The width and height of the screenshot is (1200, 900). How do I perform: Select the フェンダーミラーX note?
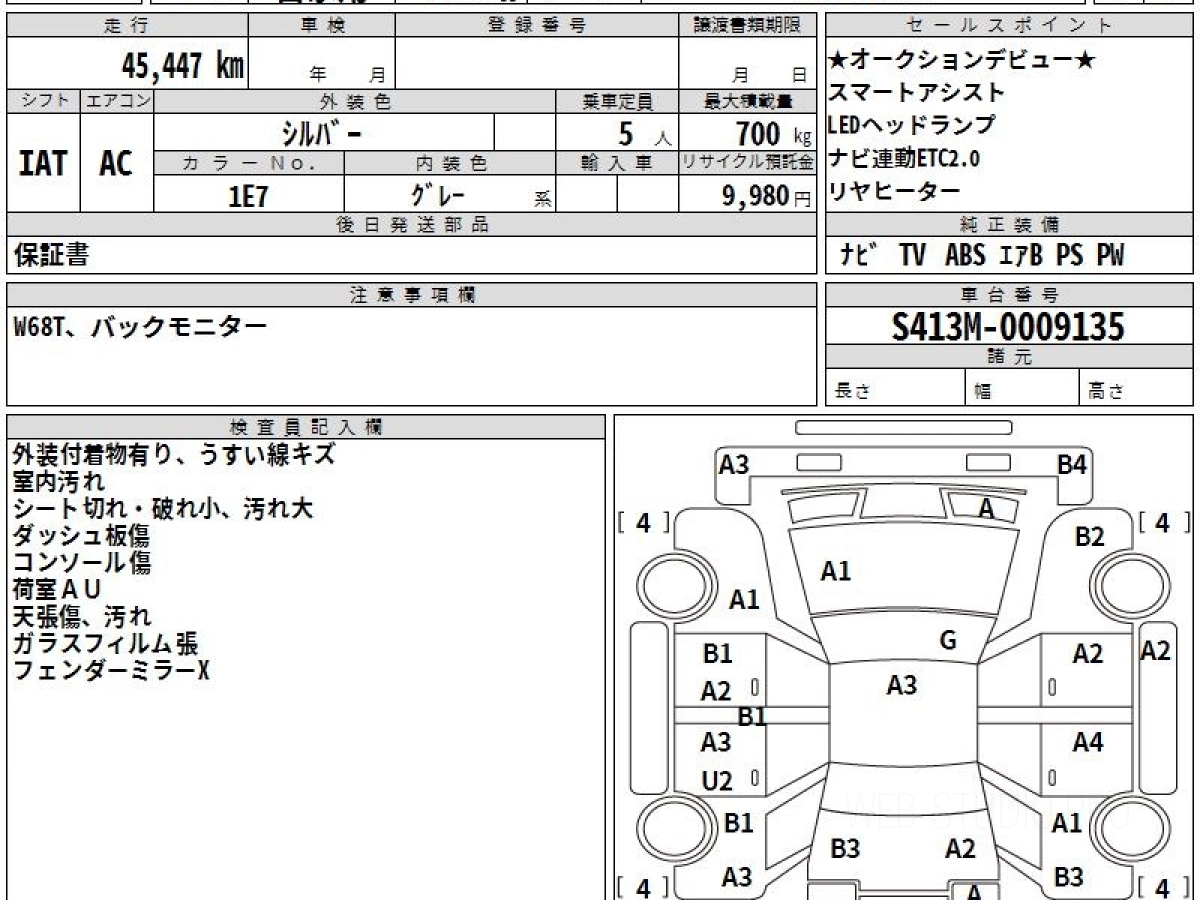(111, 670)
